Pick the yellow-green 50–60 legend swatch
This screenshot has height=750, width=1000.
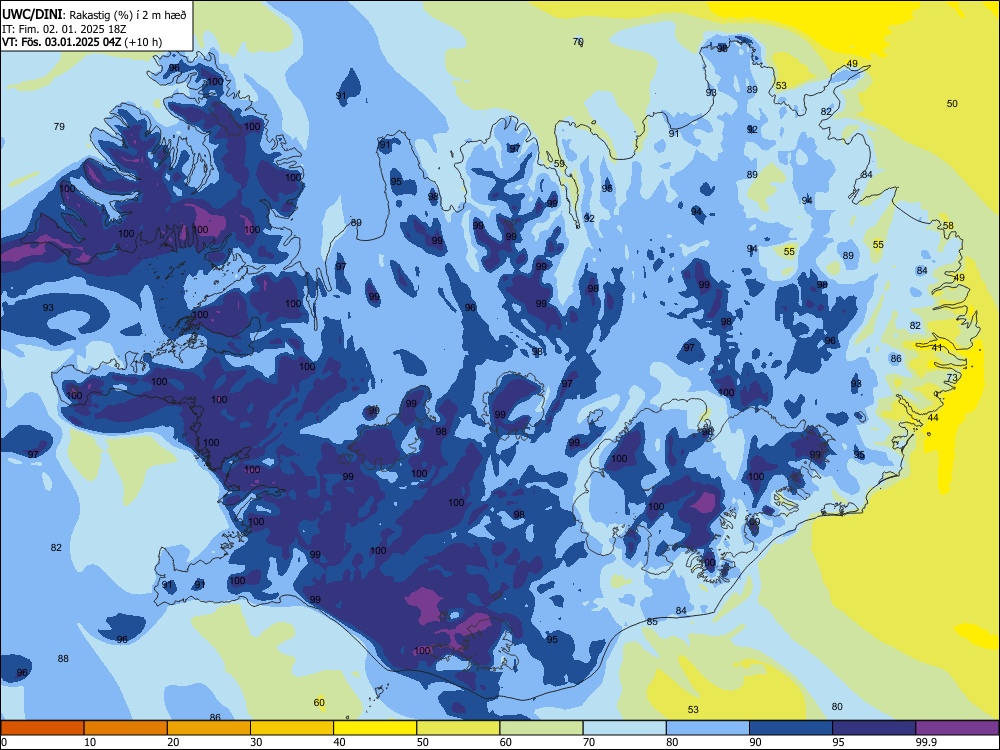(x=458, y=728)
